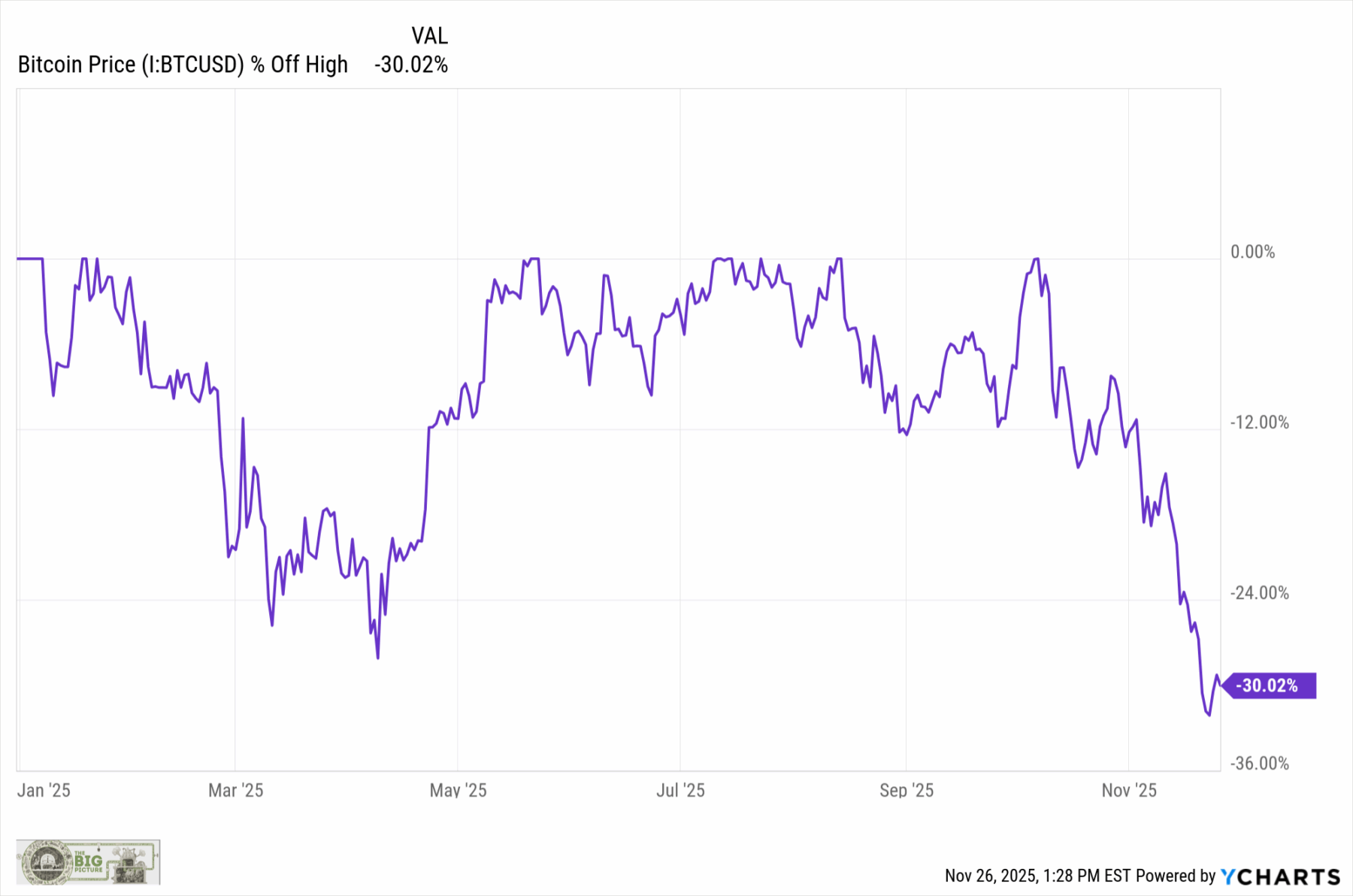Click the Nov '25 x-axis label

point(1129,790)
